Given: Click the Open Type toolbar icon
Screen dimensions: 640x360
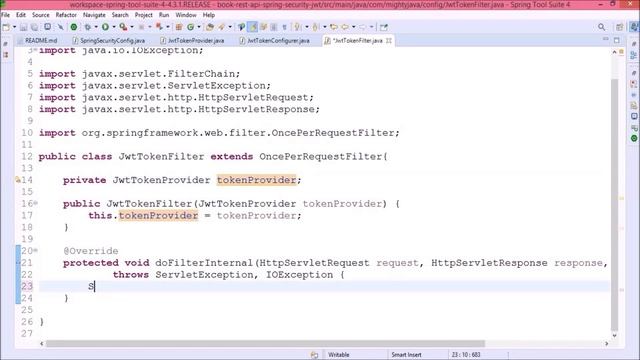Looking at the screenshot, I should (x=210, y=27).
